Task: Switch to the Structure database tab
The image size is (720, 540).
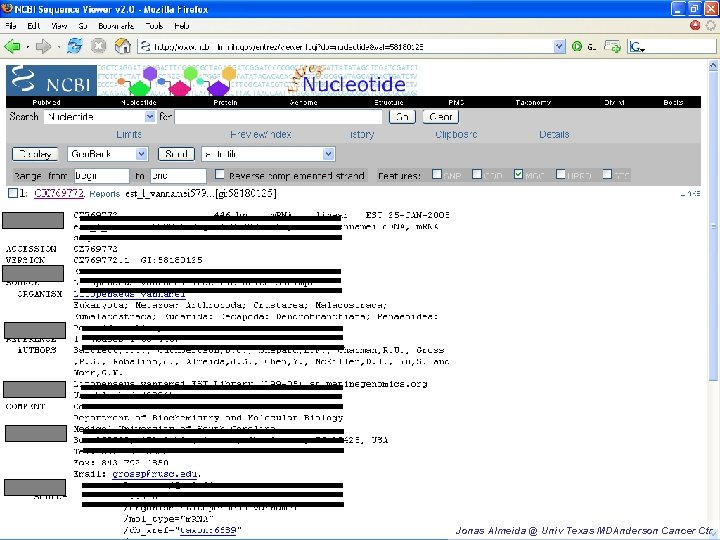Action: point(389,102)
